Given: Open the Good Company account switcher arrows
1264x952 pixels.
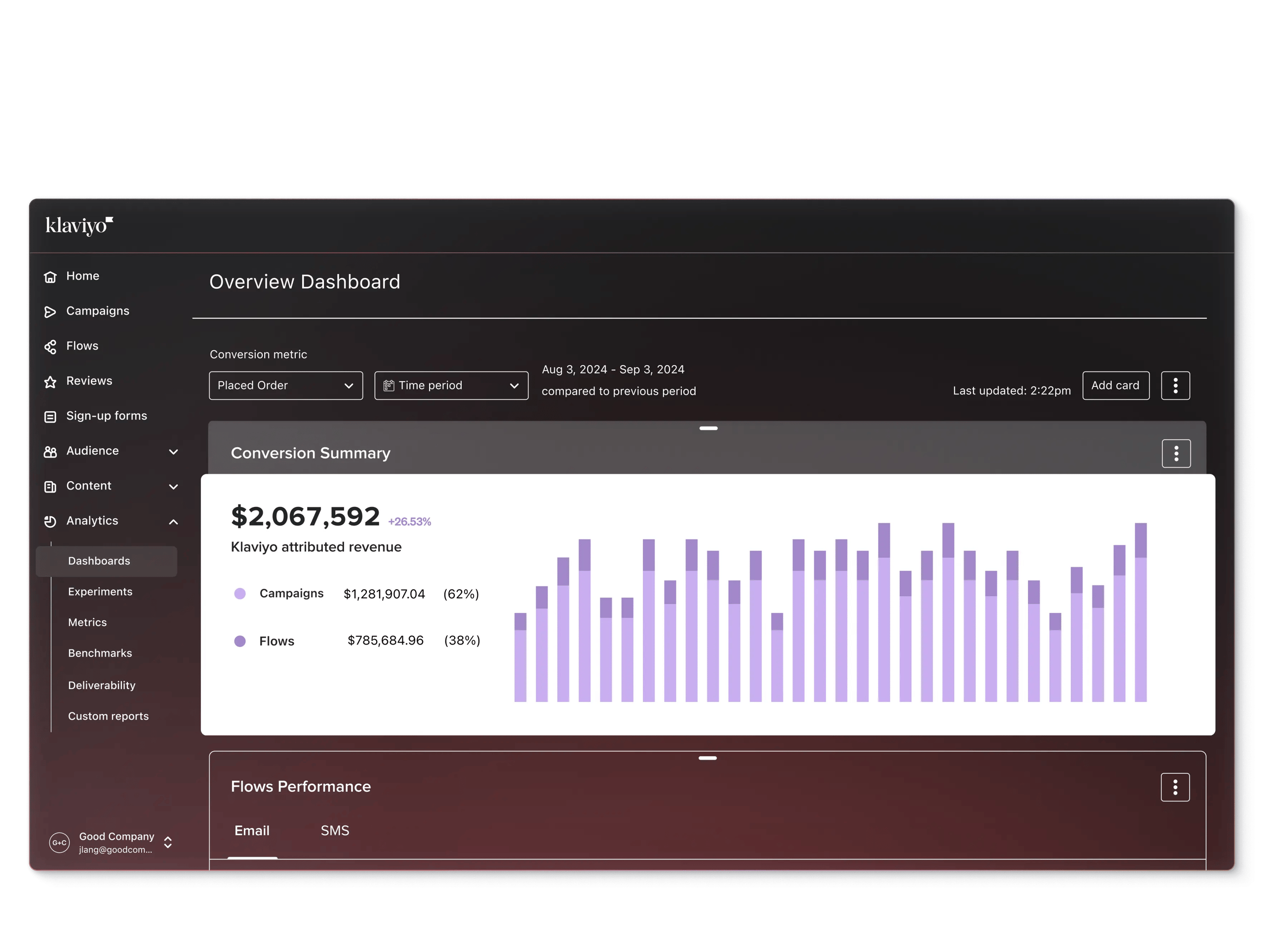Looking at the screenshot, I should [168, 842].
